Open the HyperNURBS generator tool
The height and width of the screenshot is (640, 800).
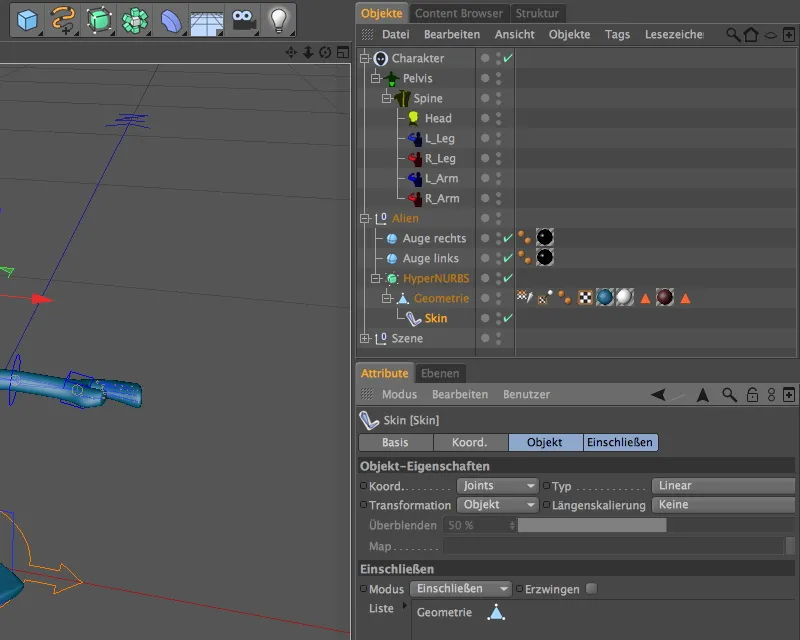click(x=99, y=20)
